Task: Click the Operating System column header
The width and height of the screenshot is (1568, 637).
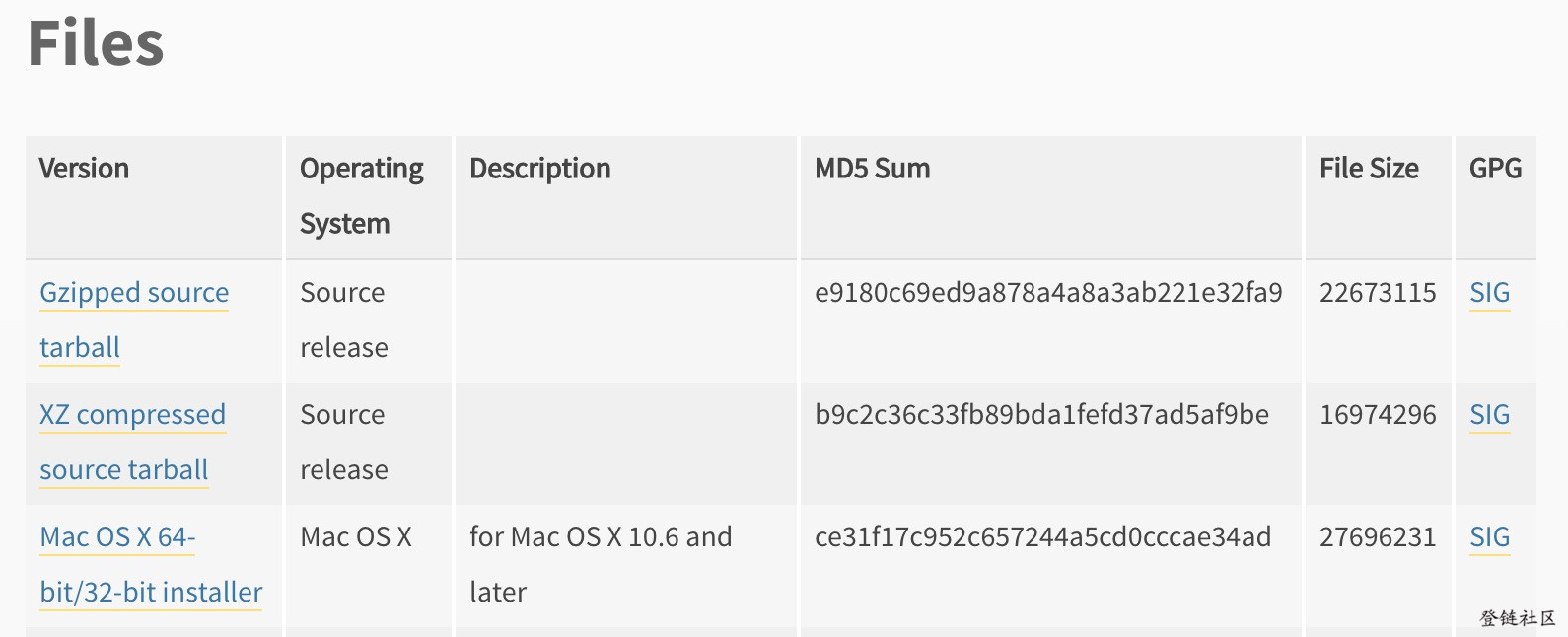Action: point(362,196)
